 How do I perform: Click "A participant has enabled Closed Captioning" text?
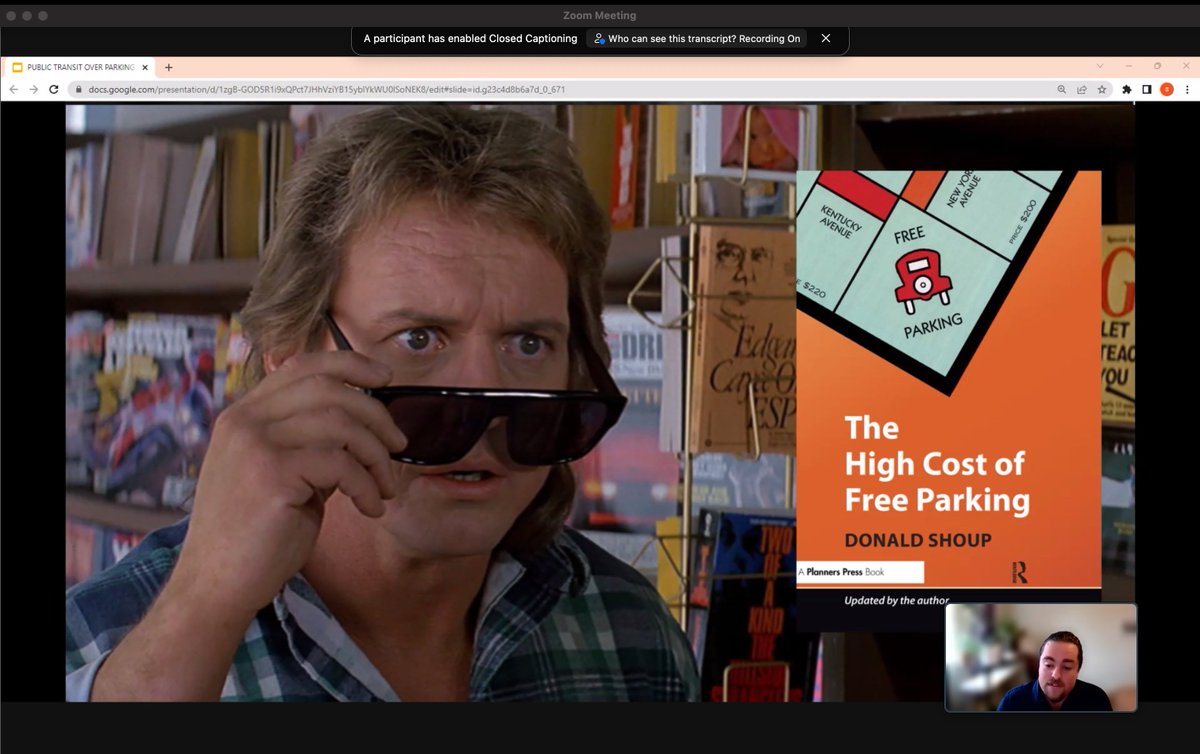click(470, 38)
